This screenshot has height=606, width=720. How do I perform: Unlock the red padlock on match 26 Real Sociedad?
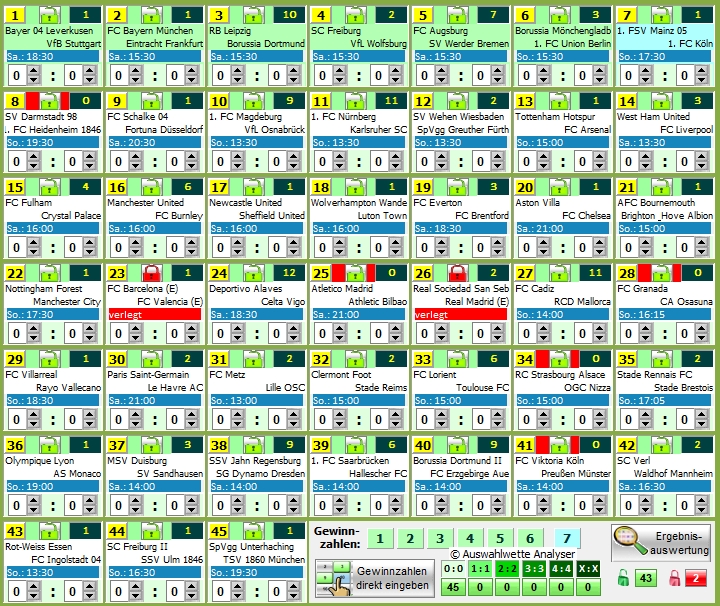(x=458, y=273)
